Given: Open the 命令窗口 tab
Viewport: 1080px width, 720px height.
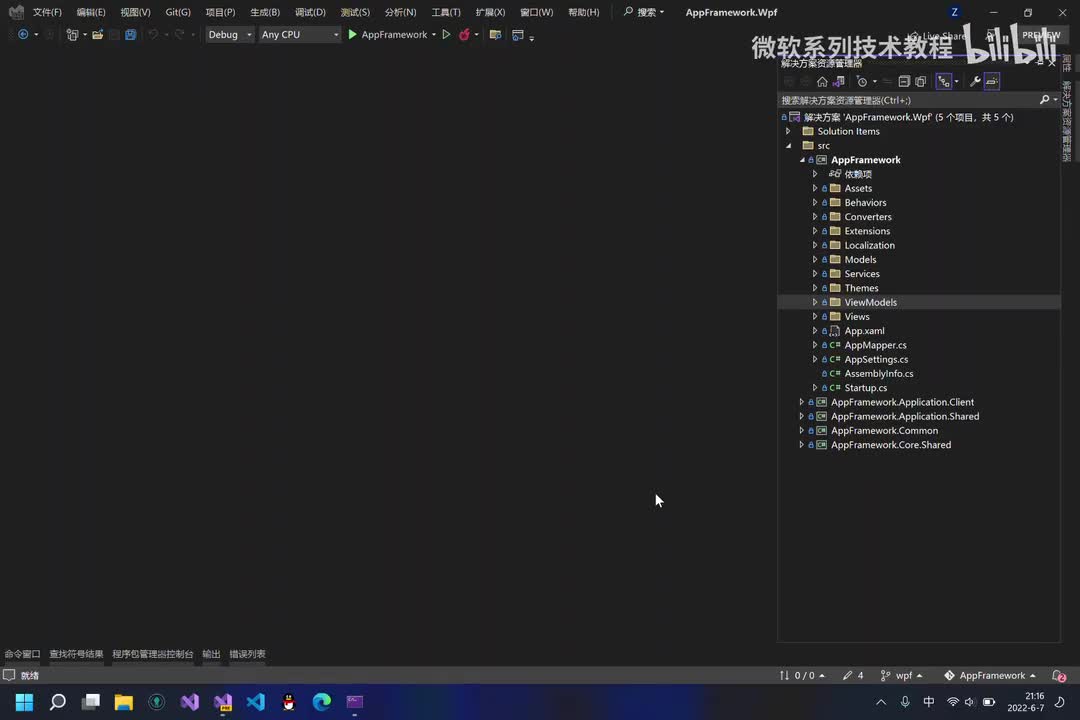Looking at the screenshot, I should tap(22, 654).
